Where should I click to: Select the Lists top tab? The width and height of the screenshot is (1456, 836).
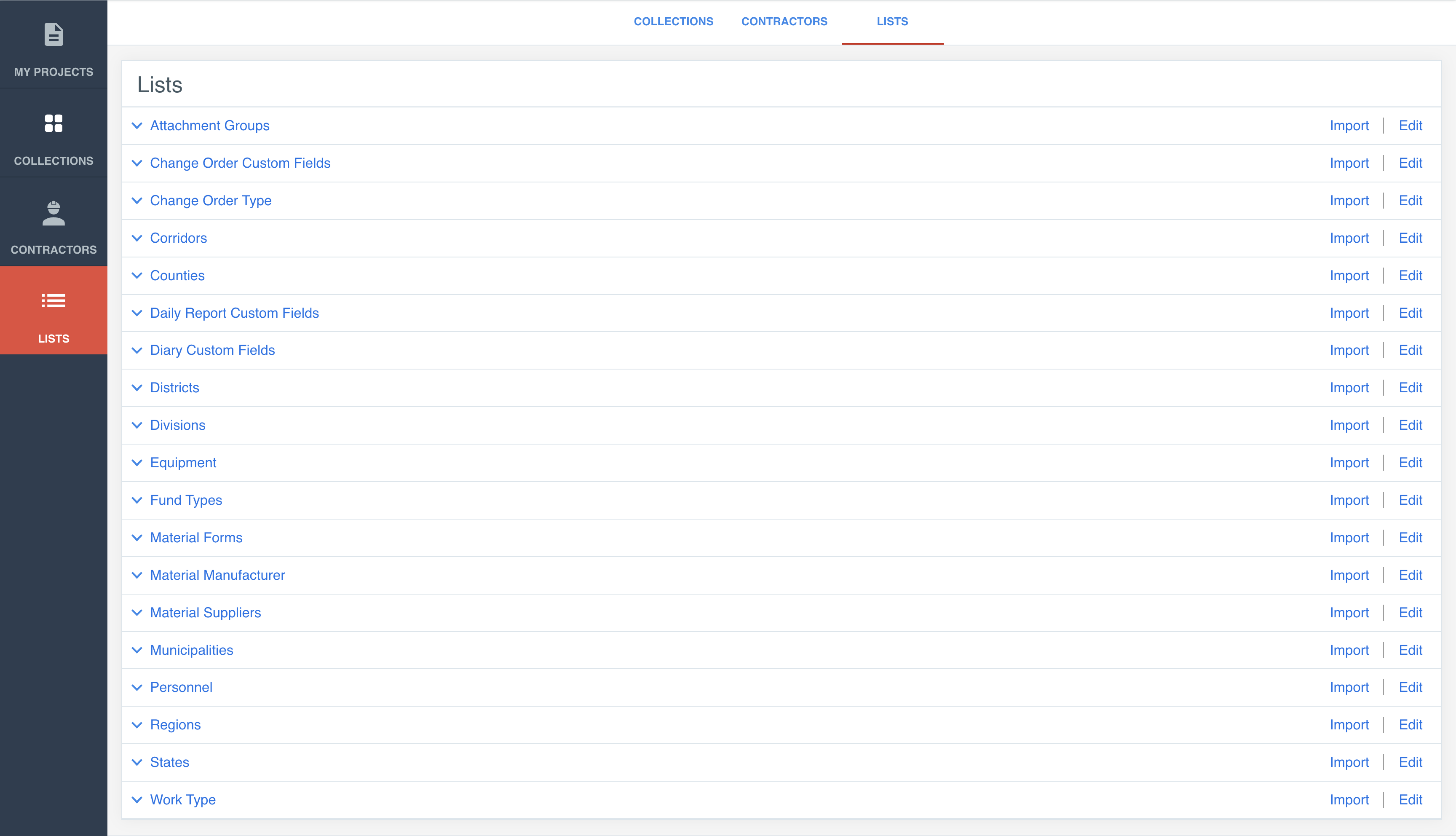(x=892, y=22)
